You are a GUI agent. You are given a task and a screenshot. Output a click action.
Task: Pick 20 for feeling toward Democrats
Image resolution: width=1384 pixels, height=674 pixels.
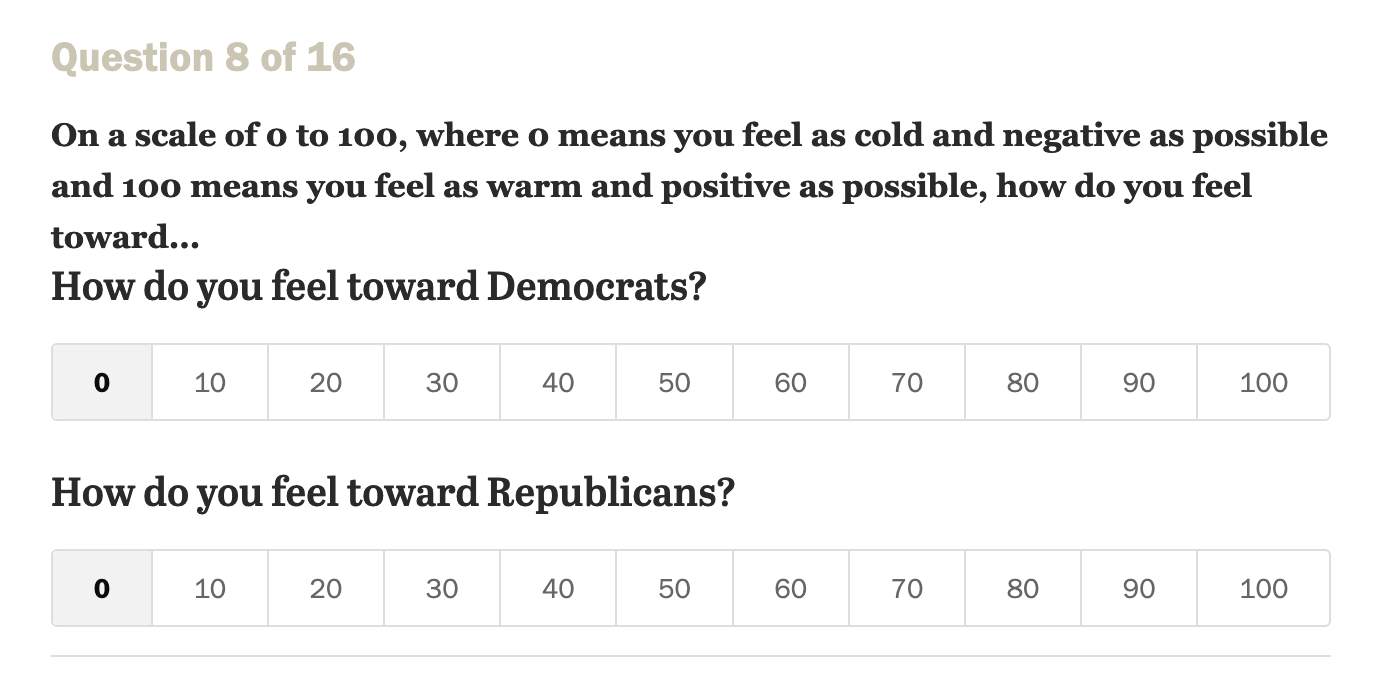coord(326,382)
